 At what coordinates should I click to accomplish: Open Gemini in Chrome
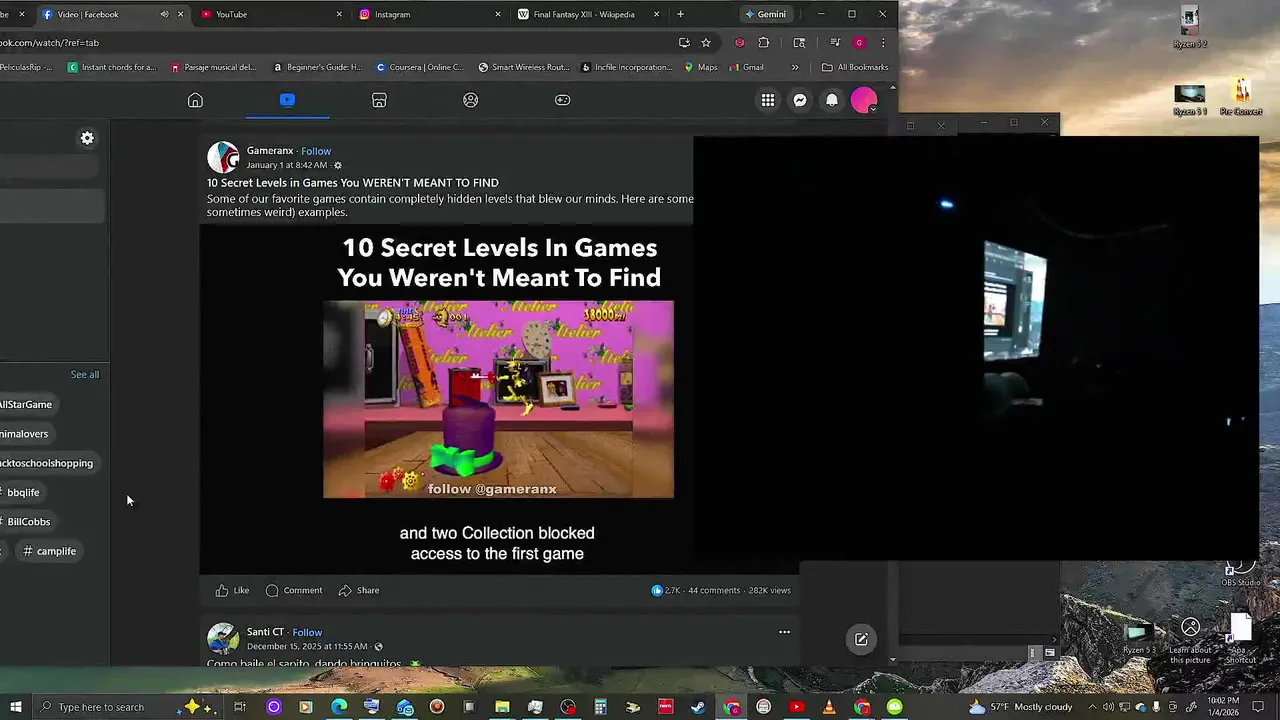[x=766, y=14]
